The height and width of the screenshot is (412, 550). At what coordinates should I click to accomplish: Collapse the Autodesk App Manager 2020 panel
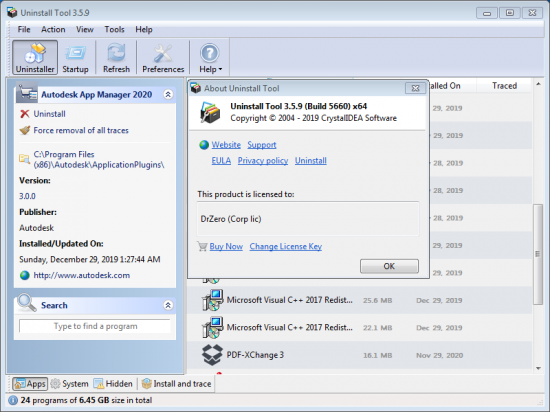[x=168, y=94]
